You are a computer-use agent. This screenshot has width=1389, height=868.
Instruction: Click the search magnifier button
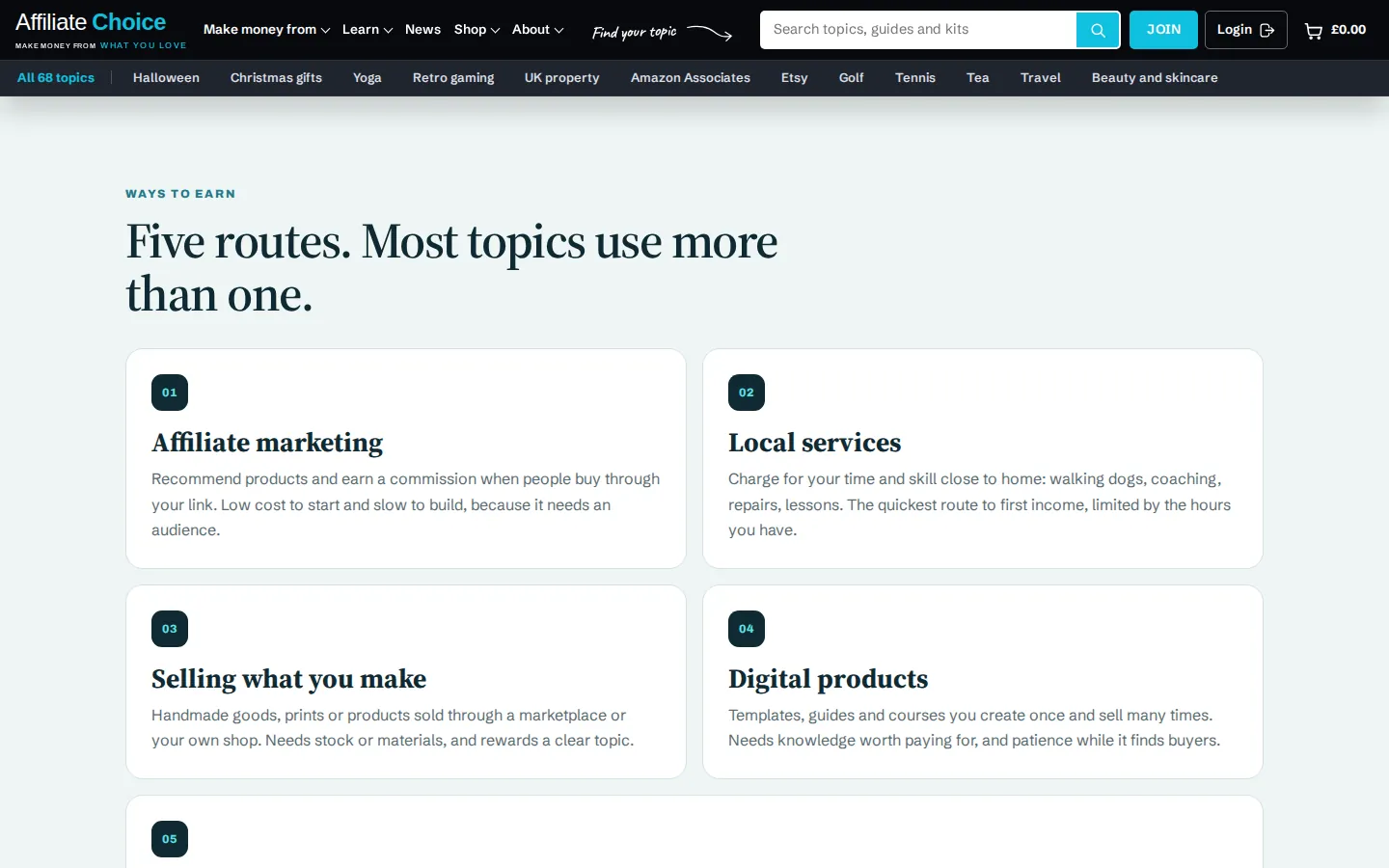point(1098,30)
